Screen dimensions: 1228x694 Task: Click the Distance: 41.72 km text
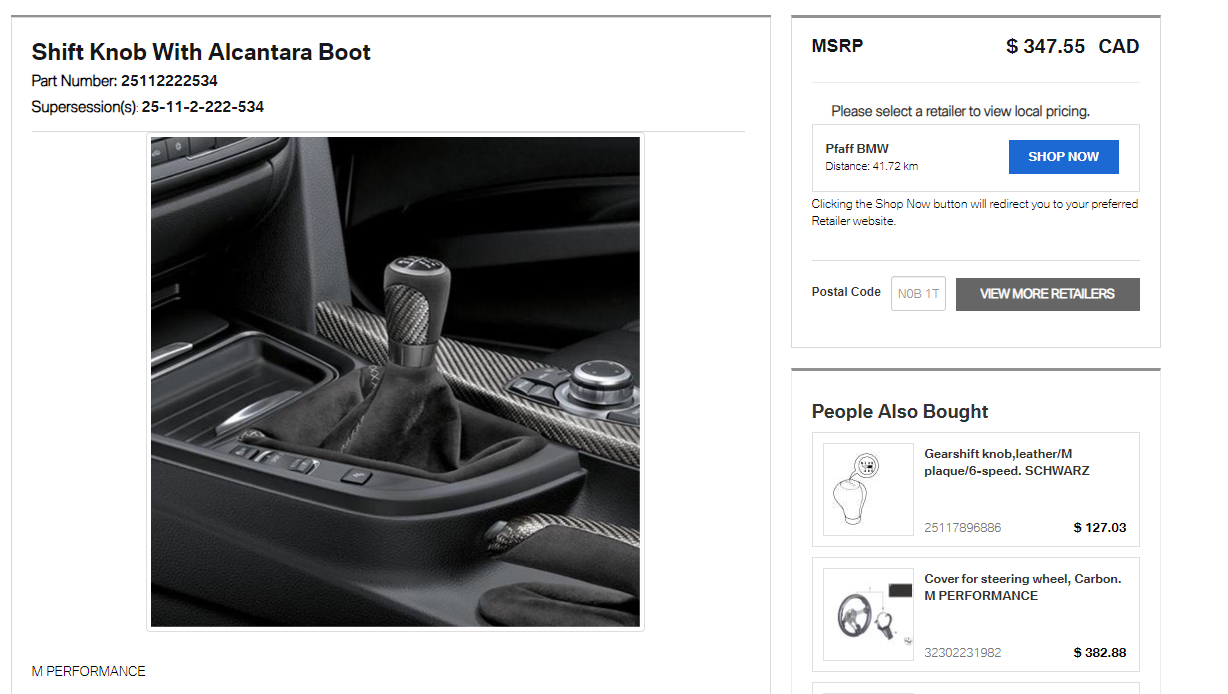871,166
